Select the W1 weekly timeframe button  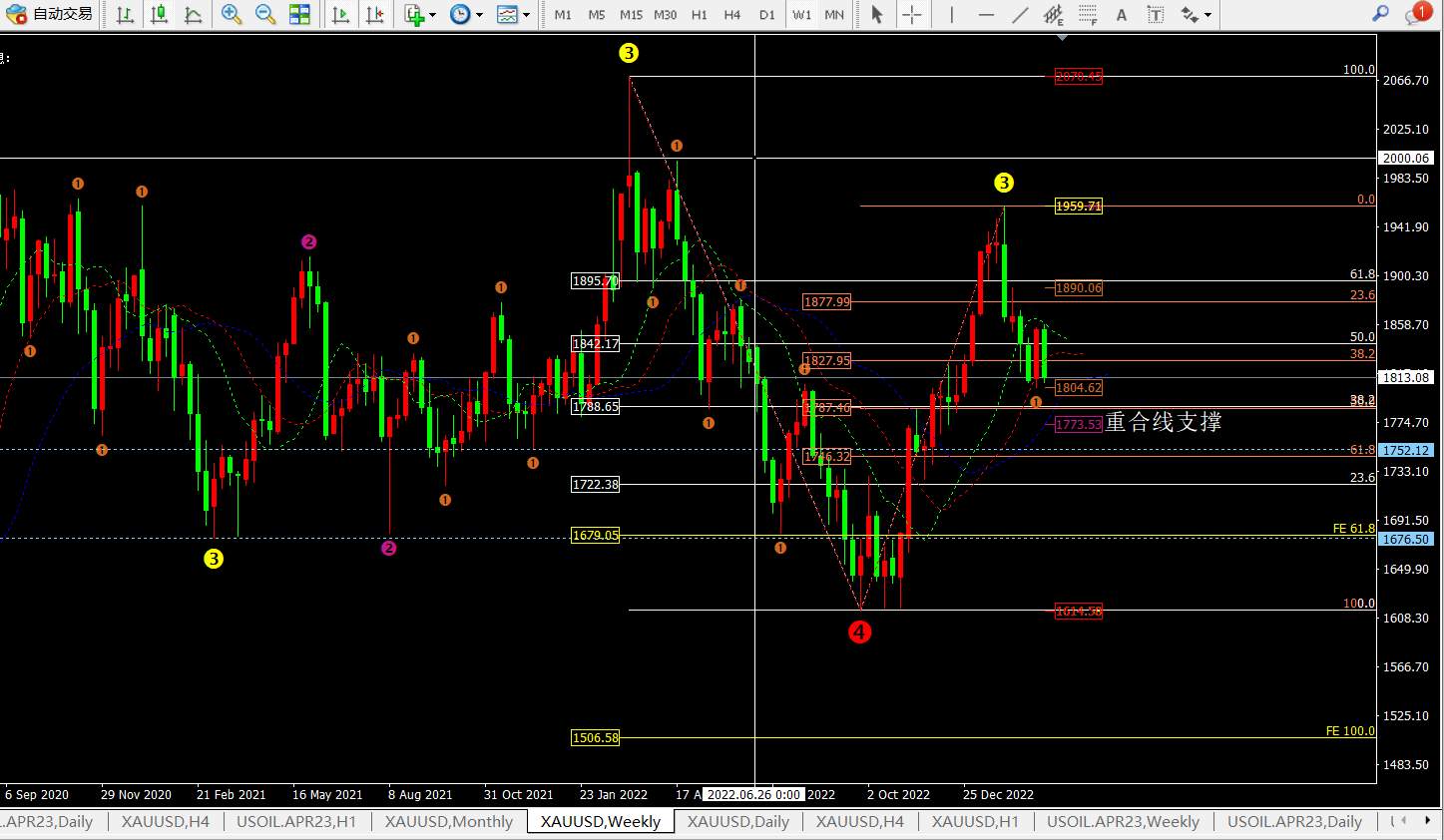pyautogui.click(x=801, y=14)
